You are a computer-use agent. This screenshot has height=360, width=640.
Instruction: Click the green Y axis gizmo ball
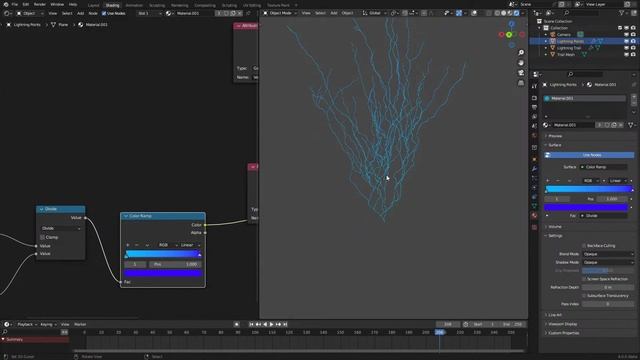point(509,35)
